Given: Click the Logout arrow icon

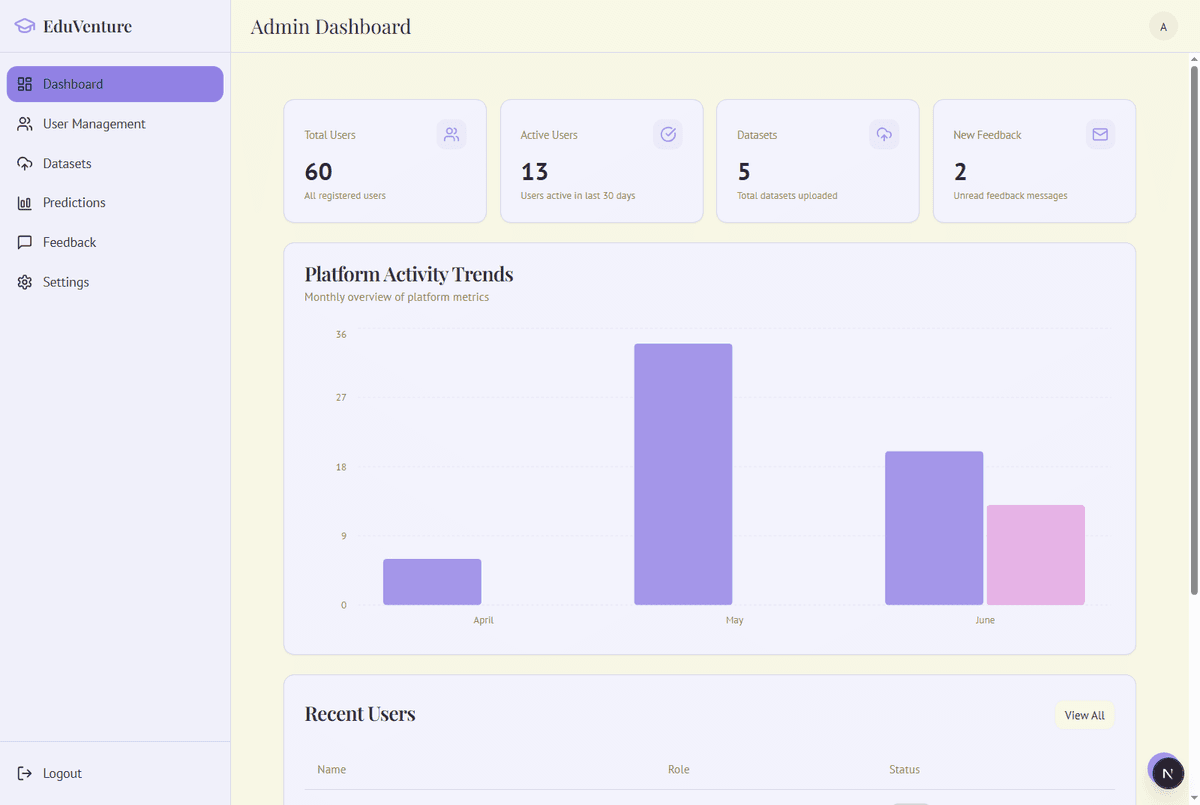Looking at the screenshot, I should coord(25,773).
